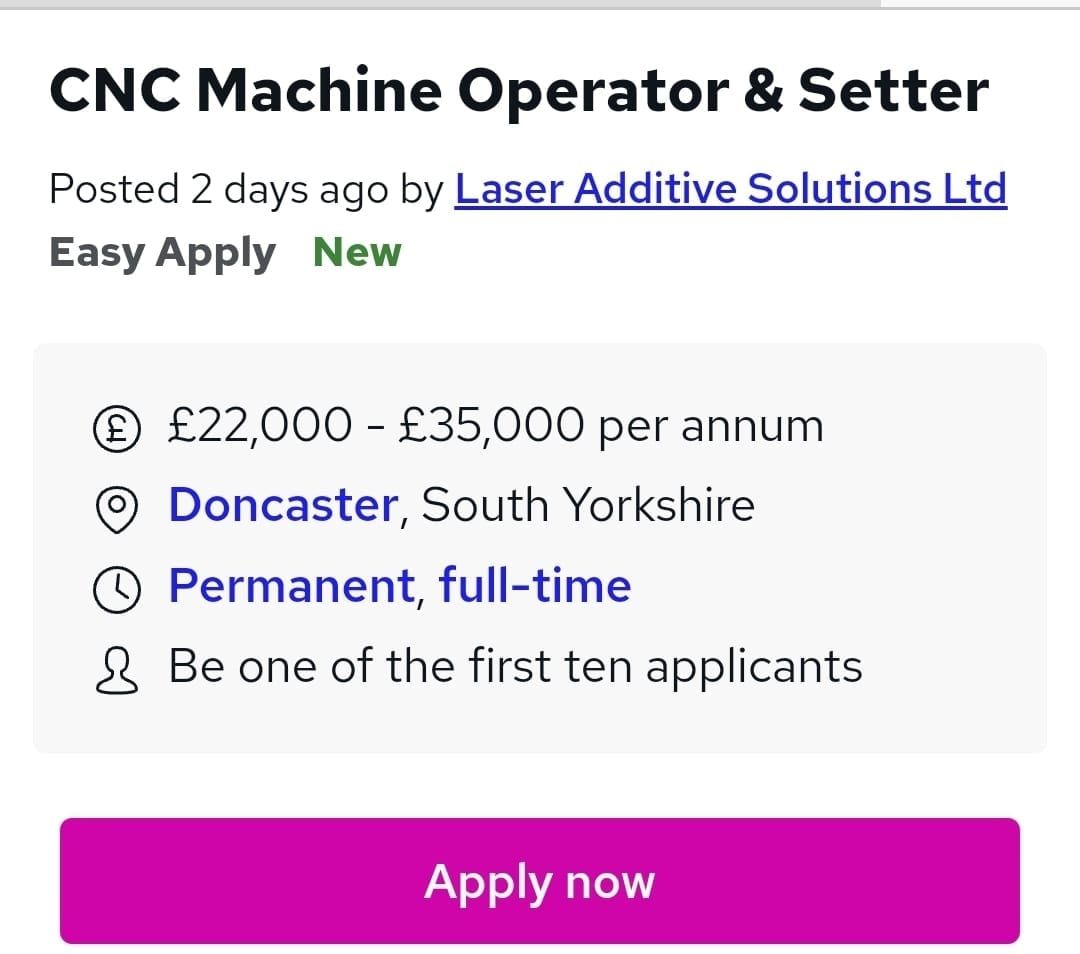Image resolution: width=1080 pixels, height=954 pixels.
Task: Click the pound salary icon
Action: pyautogui.click(x=118, y=424)
